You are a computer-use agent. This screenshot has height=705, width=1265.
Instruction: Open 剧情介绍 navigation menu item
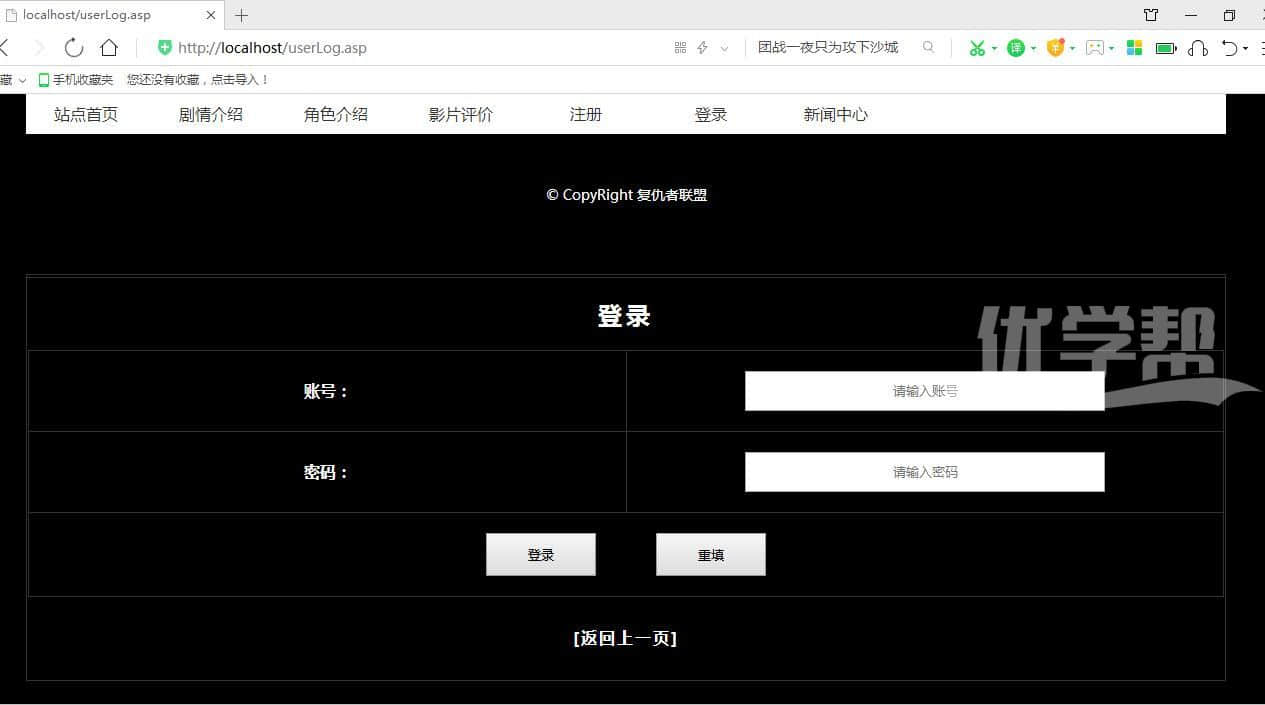210,114
